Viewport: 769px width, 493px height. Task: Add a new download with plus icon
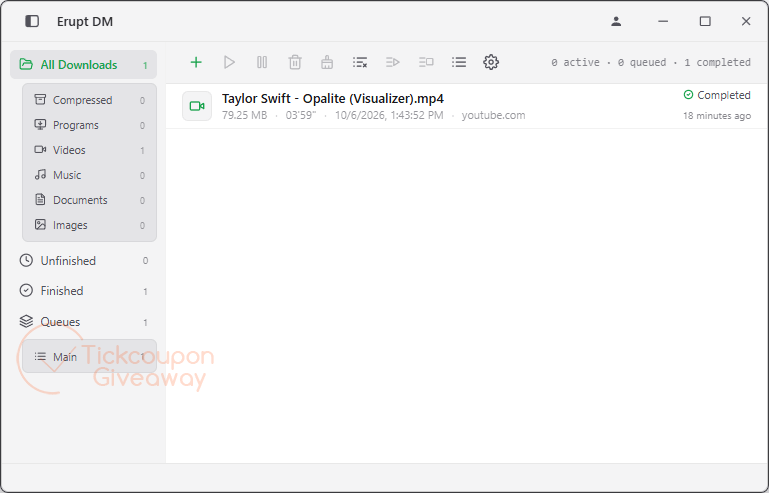pos(196,62)
